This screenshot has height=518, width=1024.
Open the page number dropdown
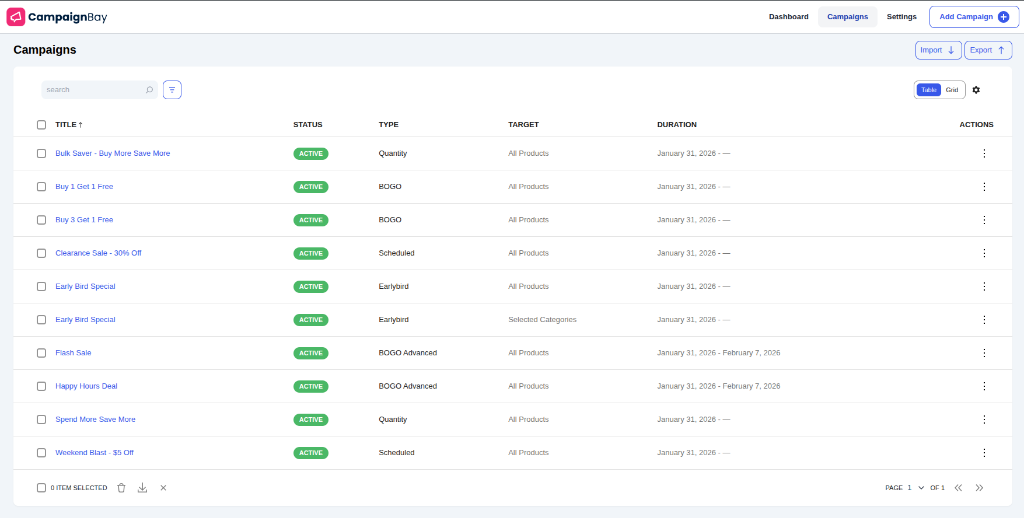pyautogui.click(x=915, y=488)
